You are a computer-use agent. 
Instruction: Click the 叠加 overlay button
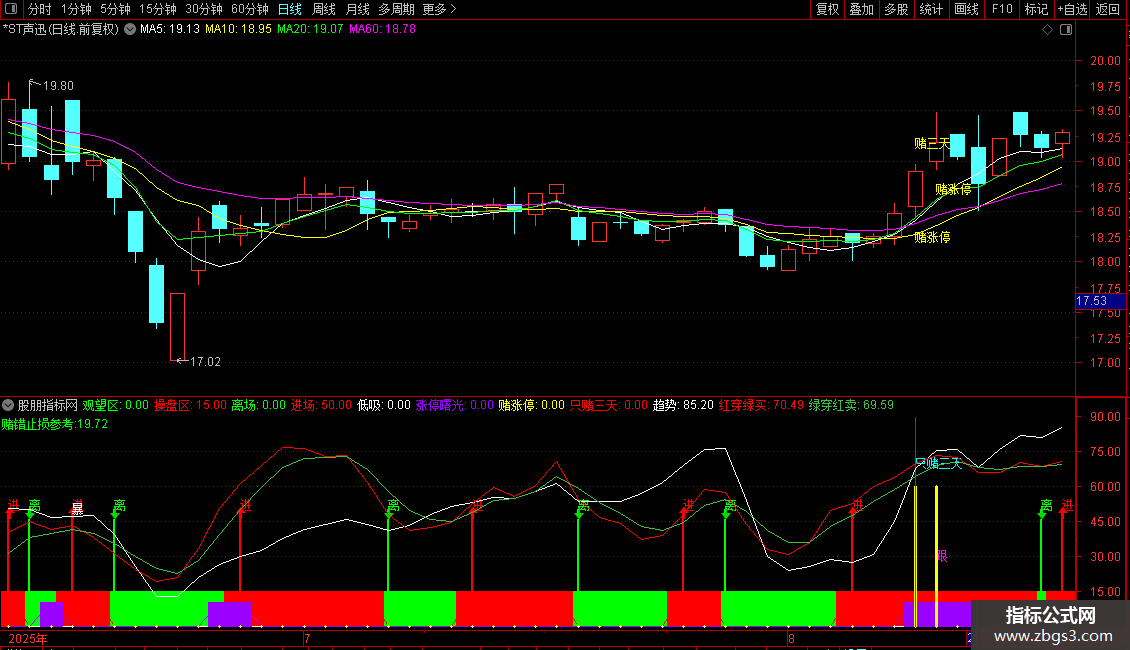click(861, 9)
